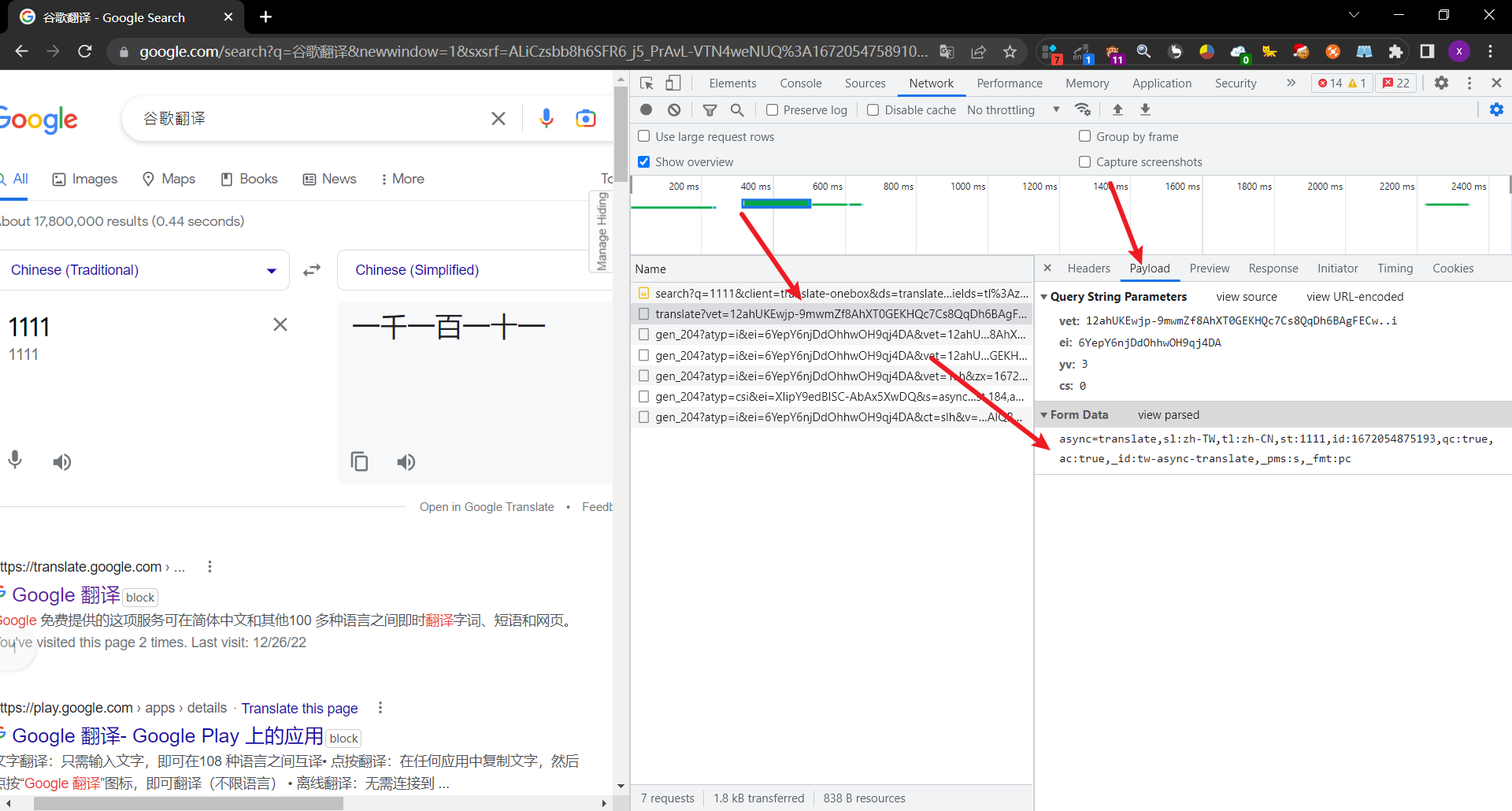Search by image using camera icon

click(x=586, y=119)
